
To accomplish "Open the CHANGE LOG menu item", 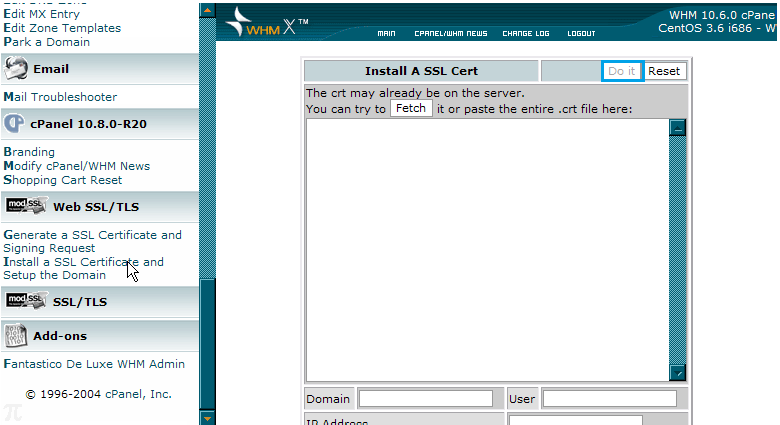I will [x=526, y=33].
